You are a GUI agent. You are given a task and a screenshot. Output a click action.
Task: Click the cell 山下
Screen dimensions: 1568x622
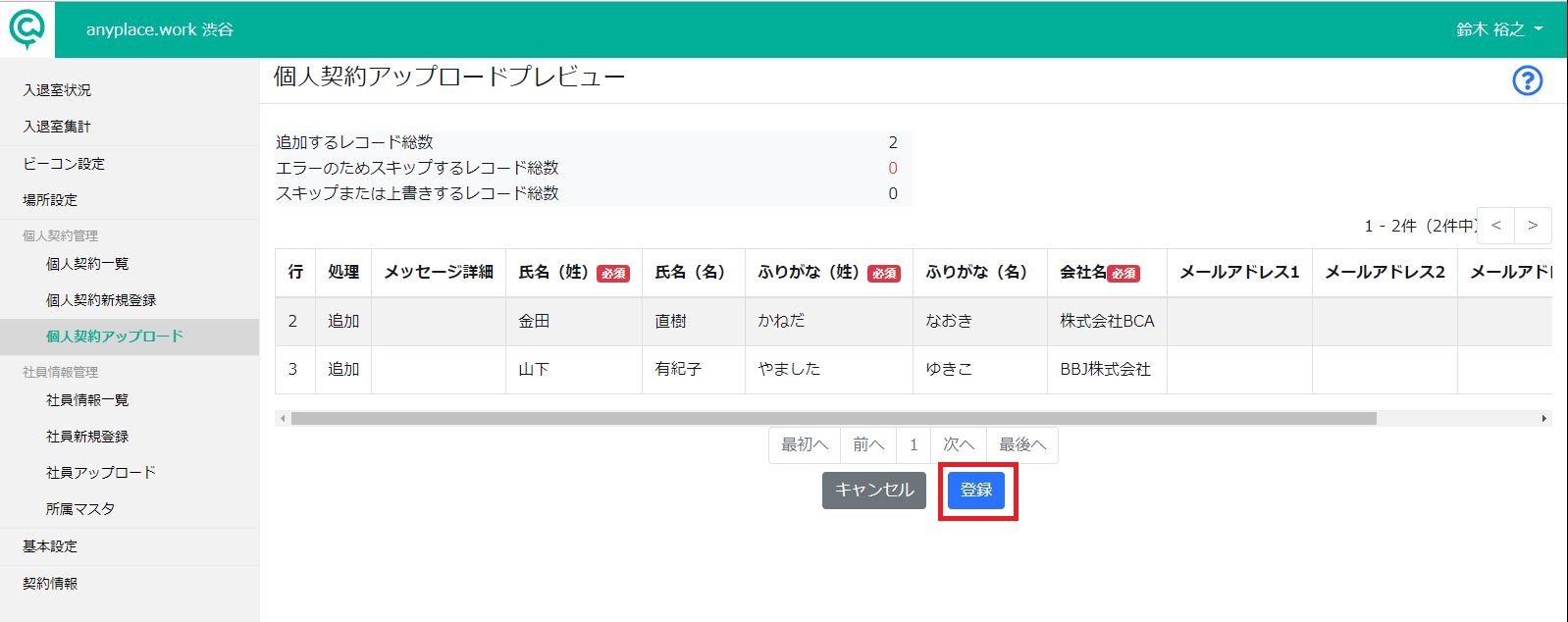click(574, 370)
